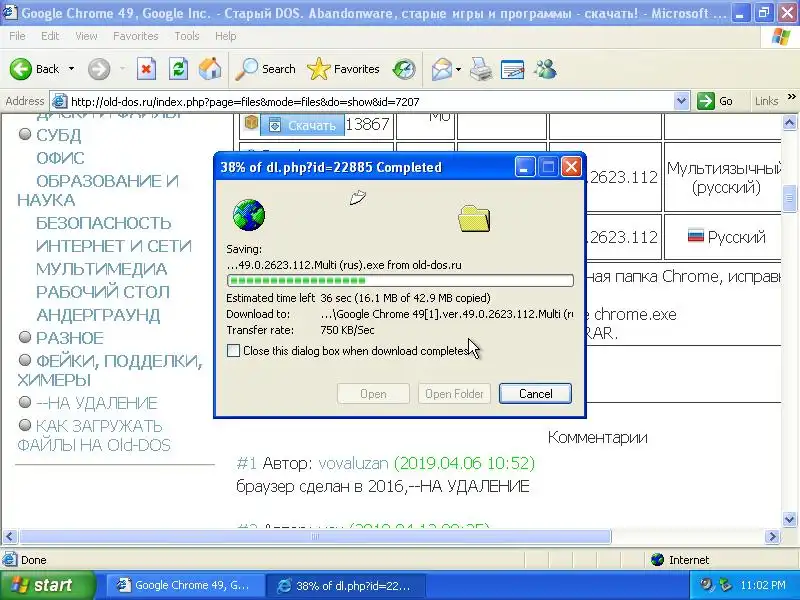Click the Скачать download button

click(x=302, y=126)
